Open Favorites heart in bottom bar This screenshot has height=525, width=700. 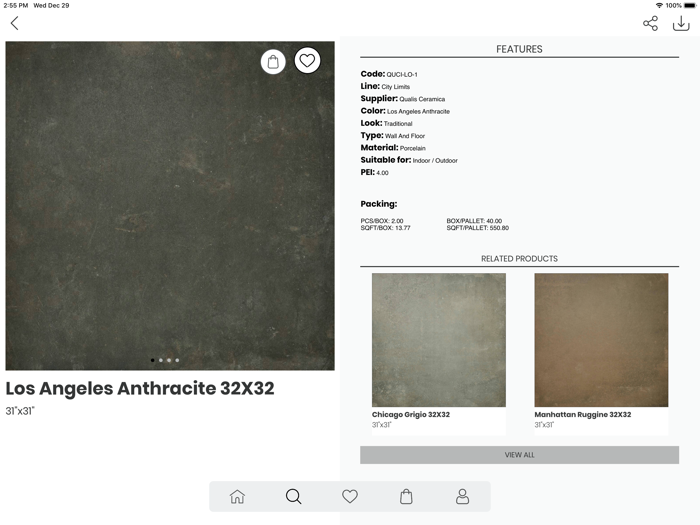coord(350,496)
